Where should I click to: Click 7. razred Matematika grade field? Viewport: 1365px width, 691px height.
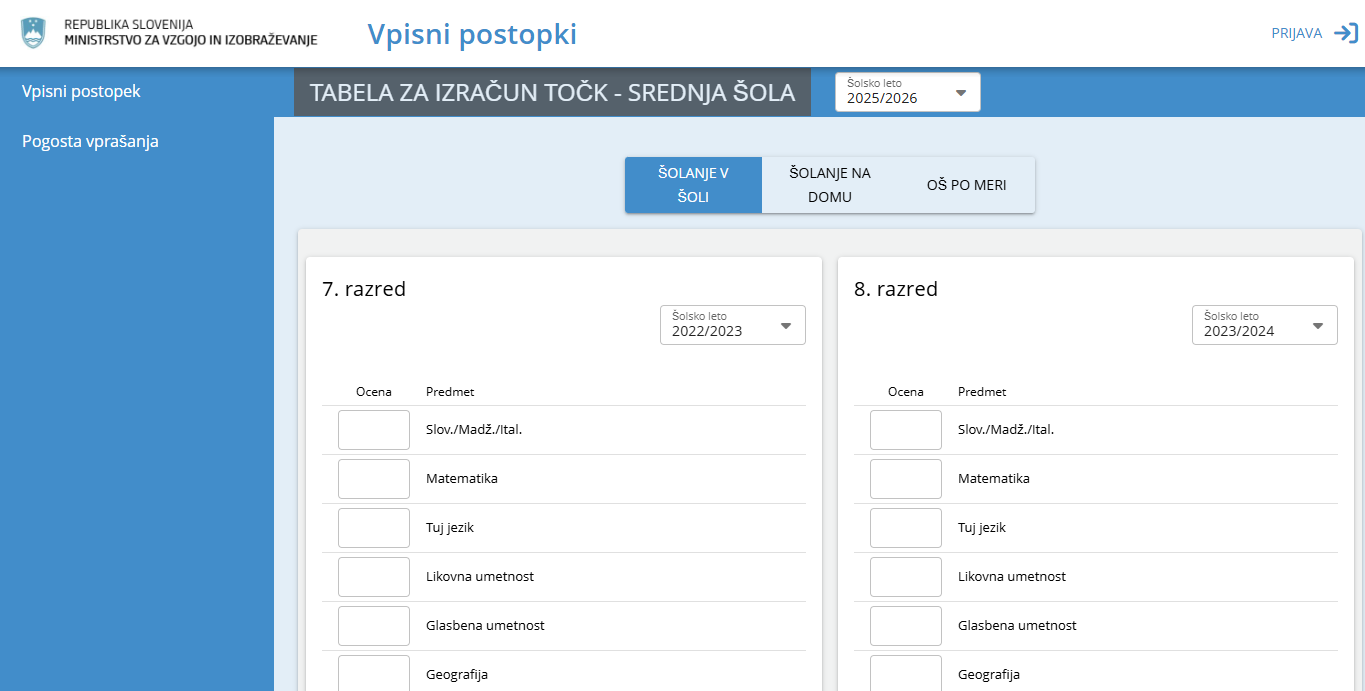click(374, 479)
